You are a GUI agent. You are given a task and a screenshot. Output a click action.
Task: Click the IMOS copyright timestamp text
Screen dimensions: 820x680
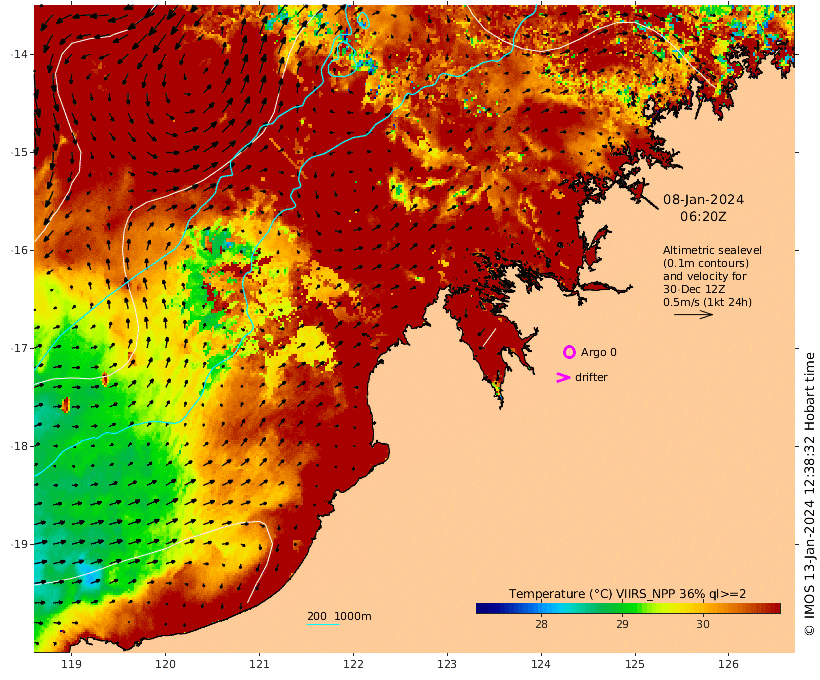(x=809, y=494)
